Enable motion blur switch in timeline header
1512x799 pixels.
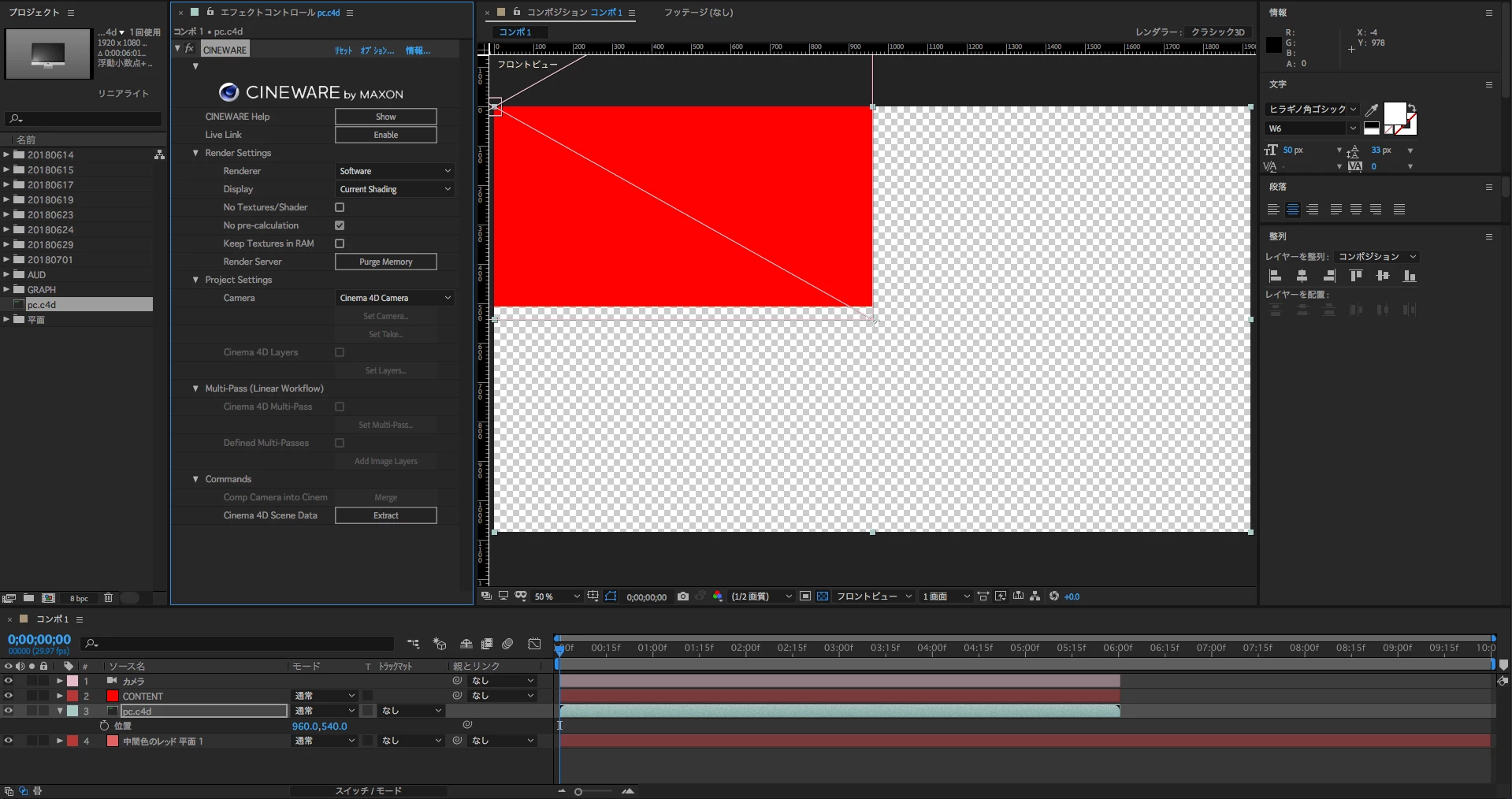508,644
